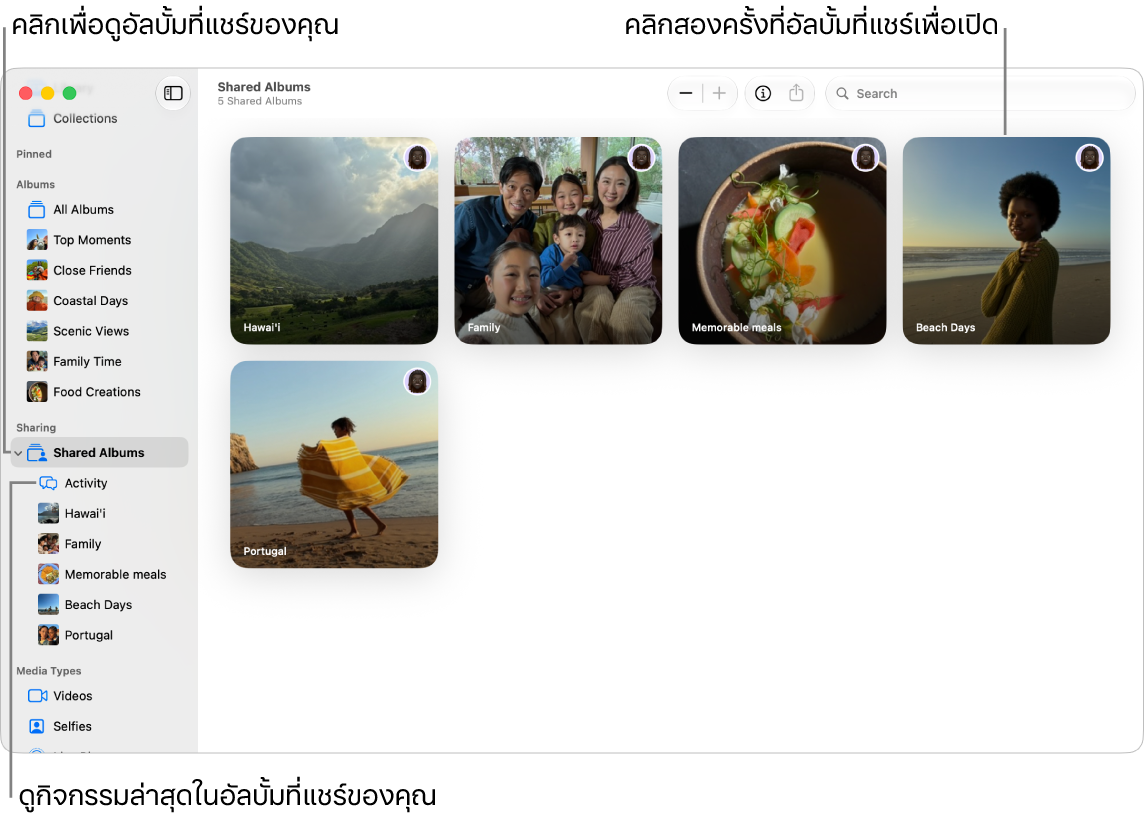Screen dimensions: 1146x822
Task: Select Shared Albums in the sidebar
Action: tap(99, 453)
